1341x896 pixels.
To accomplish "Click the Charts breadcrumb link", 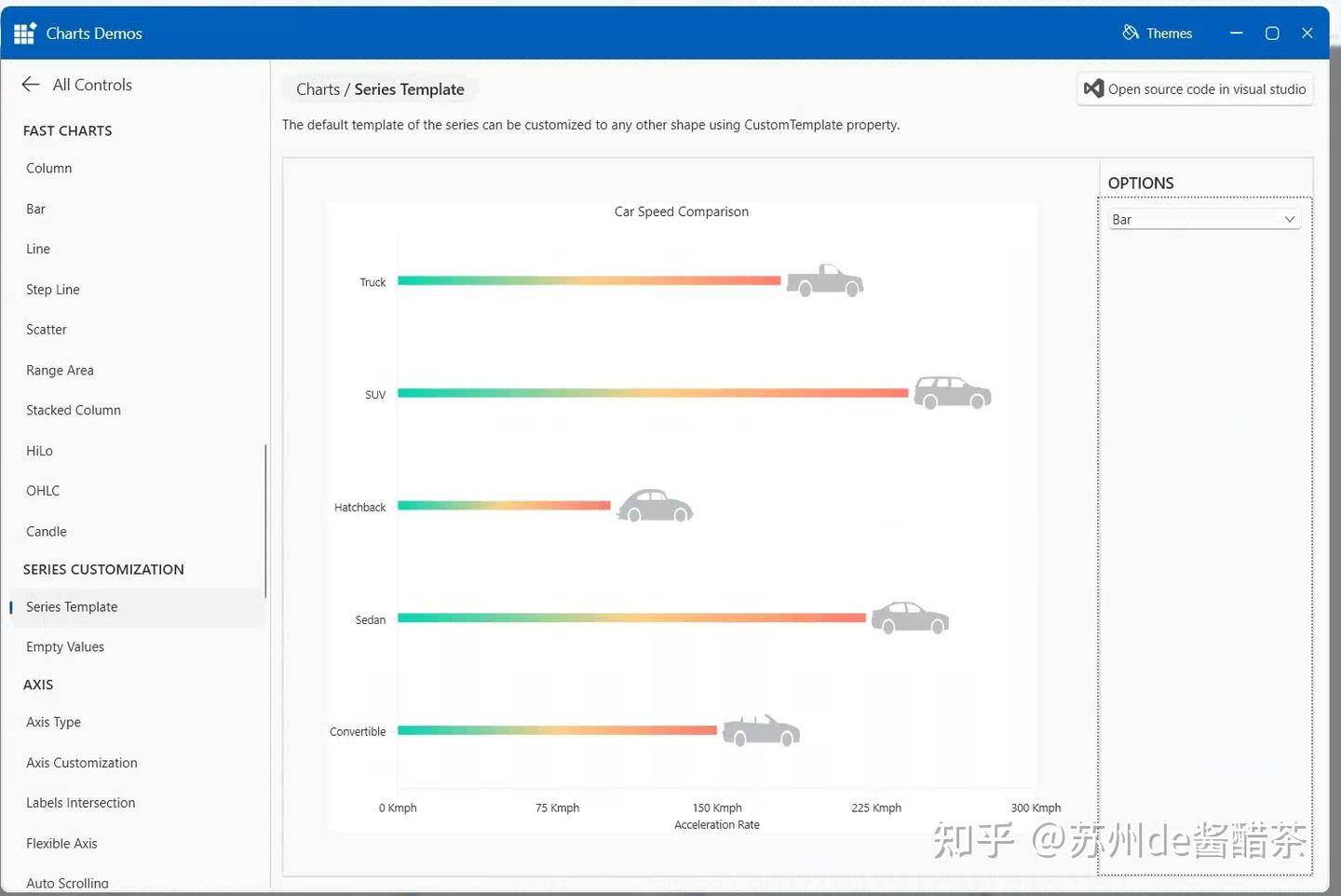I will tap(318, 88).
